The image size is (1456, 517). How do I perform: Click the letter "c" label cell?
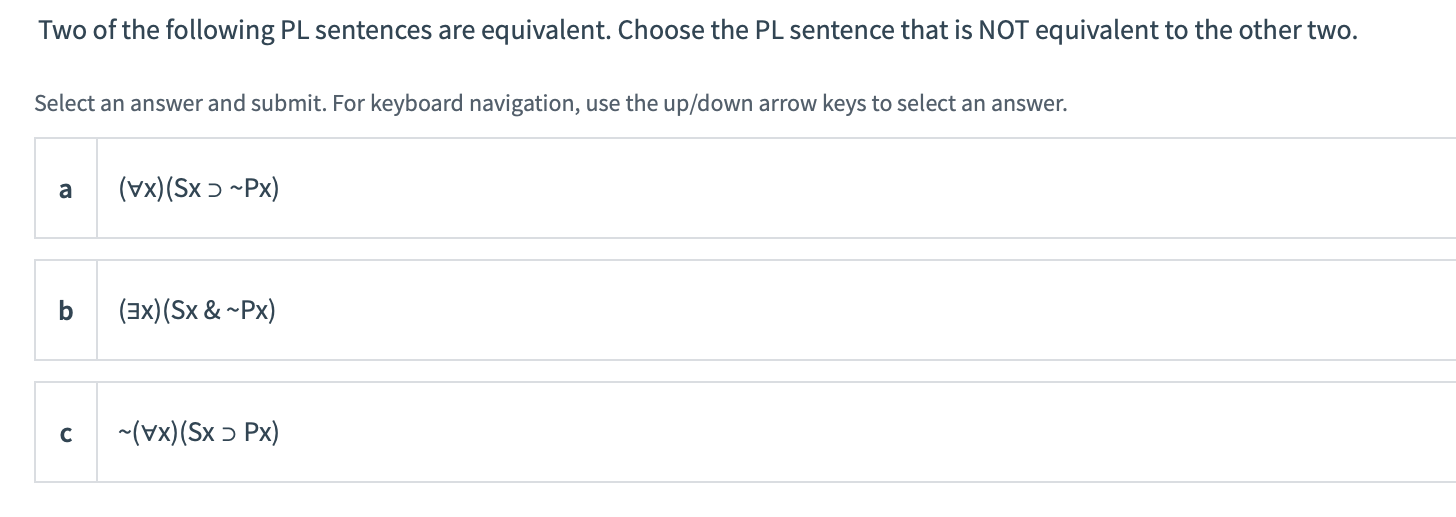click(66, 432)
